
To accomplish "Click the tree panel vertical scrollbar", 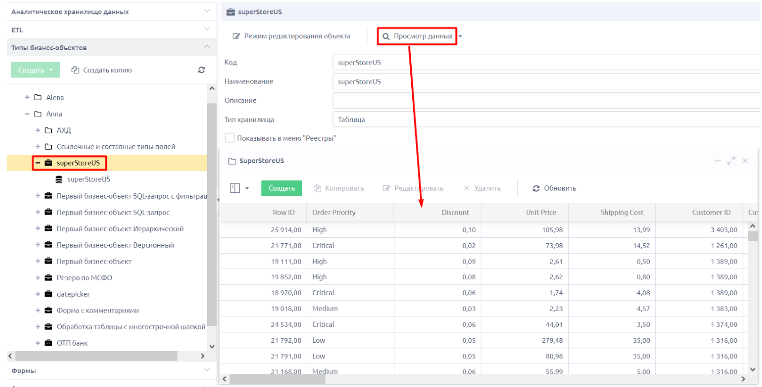I will click(x=211, y=214).
